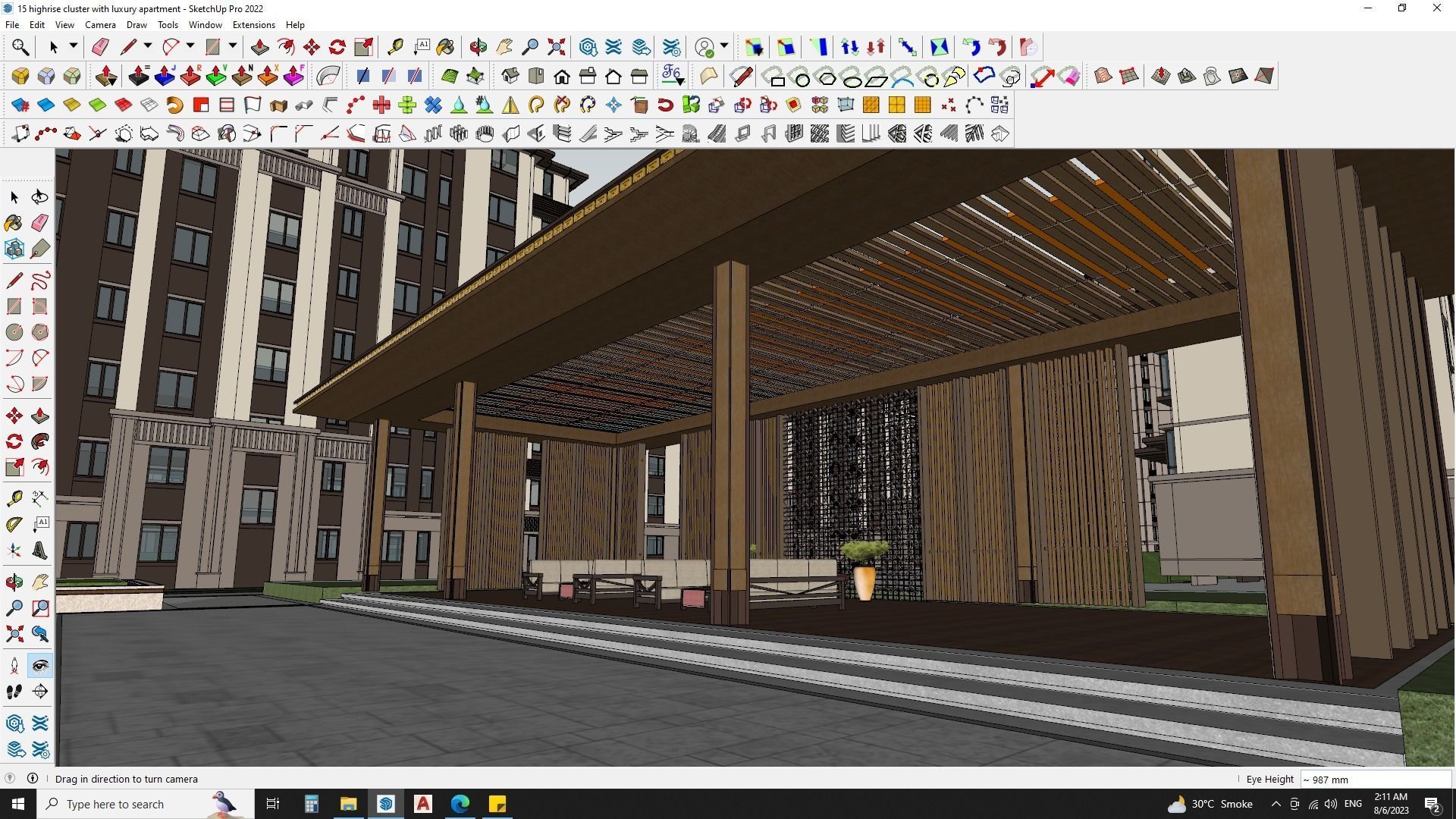
Task: Open the Edit menu
Action: pos(36,25)
